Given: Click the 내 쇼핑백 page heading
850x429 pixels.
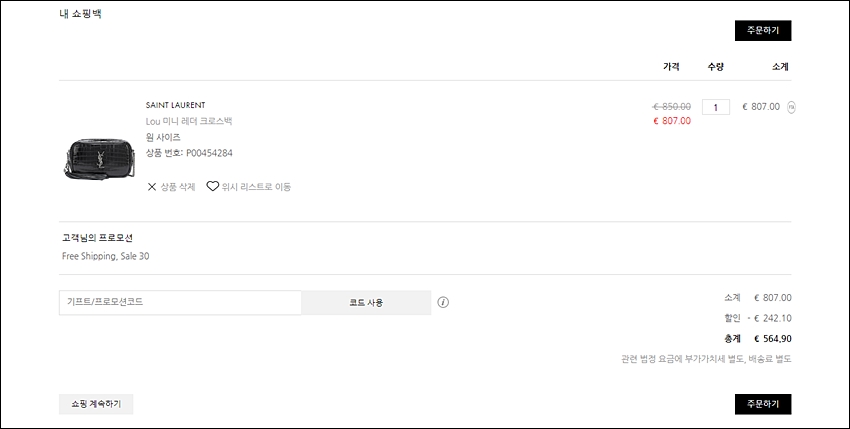Looking at the screenshot, I should 80,14.
